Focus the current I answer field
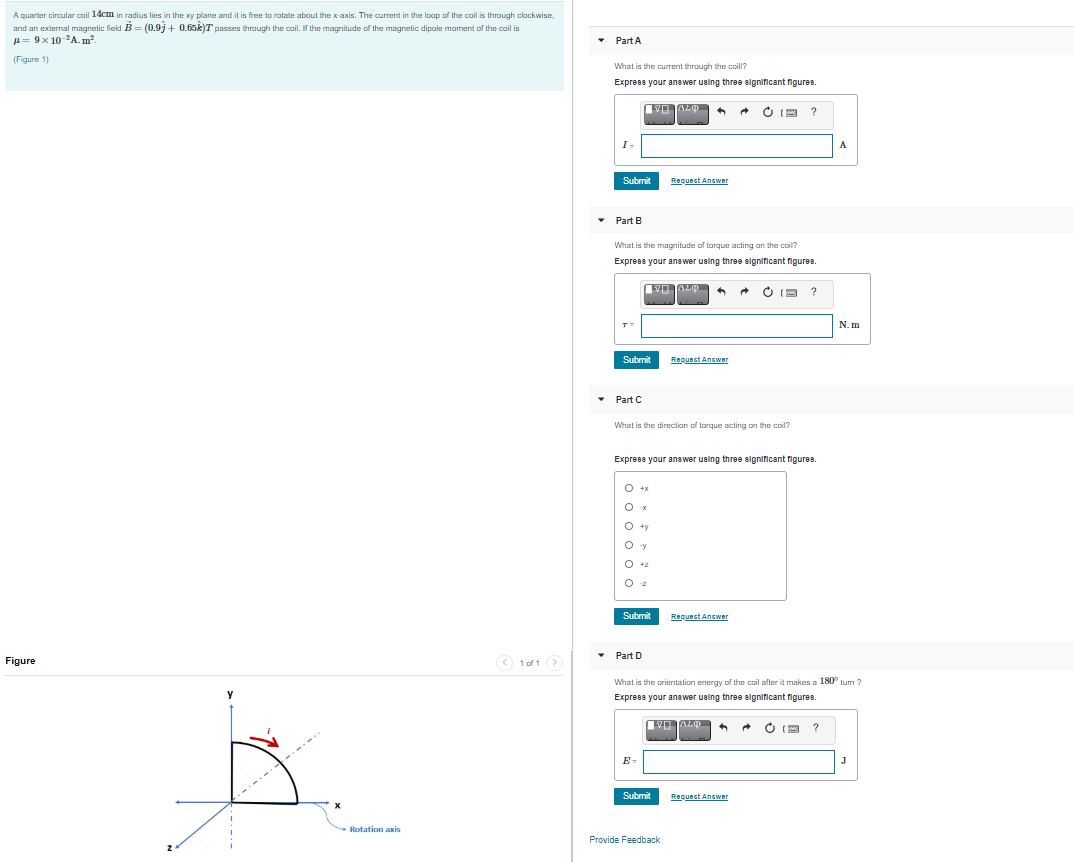Viewport: 1074px width, 862px height. [x=737, y=146]
